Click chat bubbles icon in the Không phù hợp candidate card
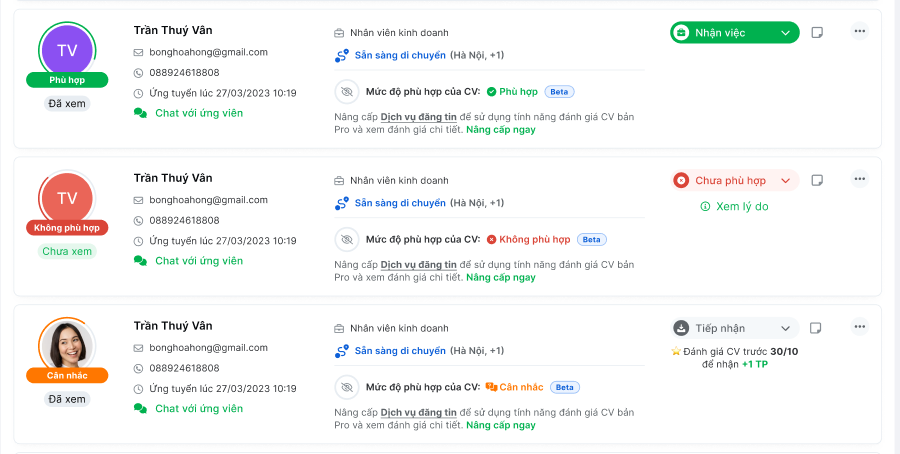The height and width of the screenshot is (454, 900). pos(140,261)
